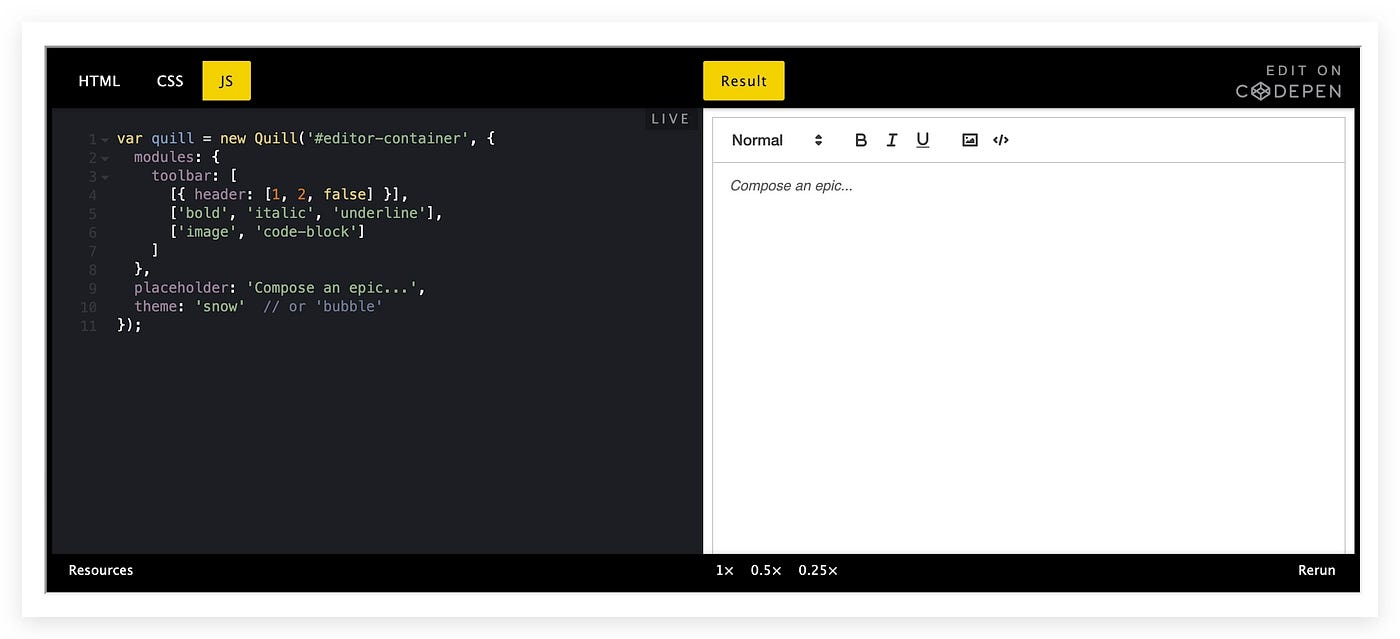Click the 'snow' theme string in code

click(x=220, y=306)
